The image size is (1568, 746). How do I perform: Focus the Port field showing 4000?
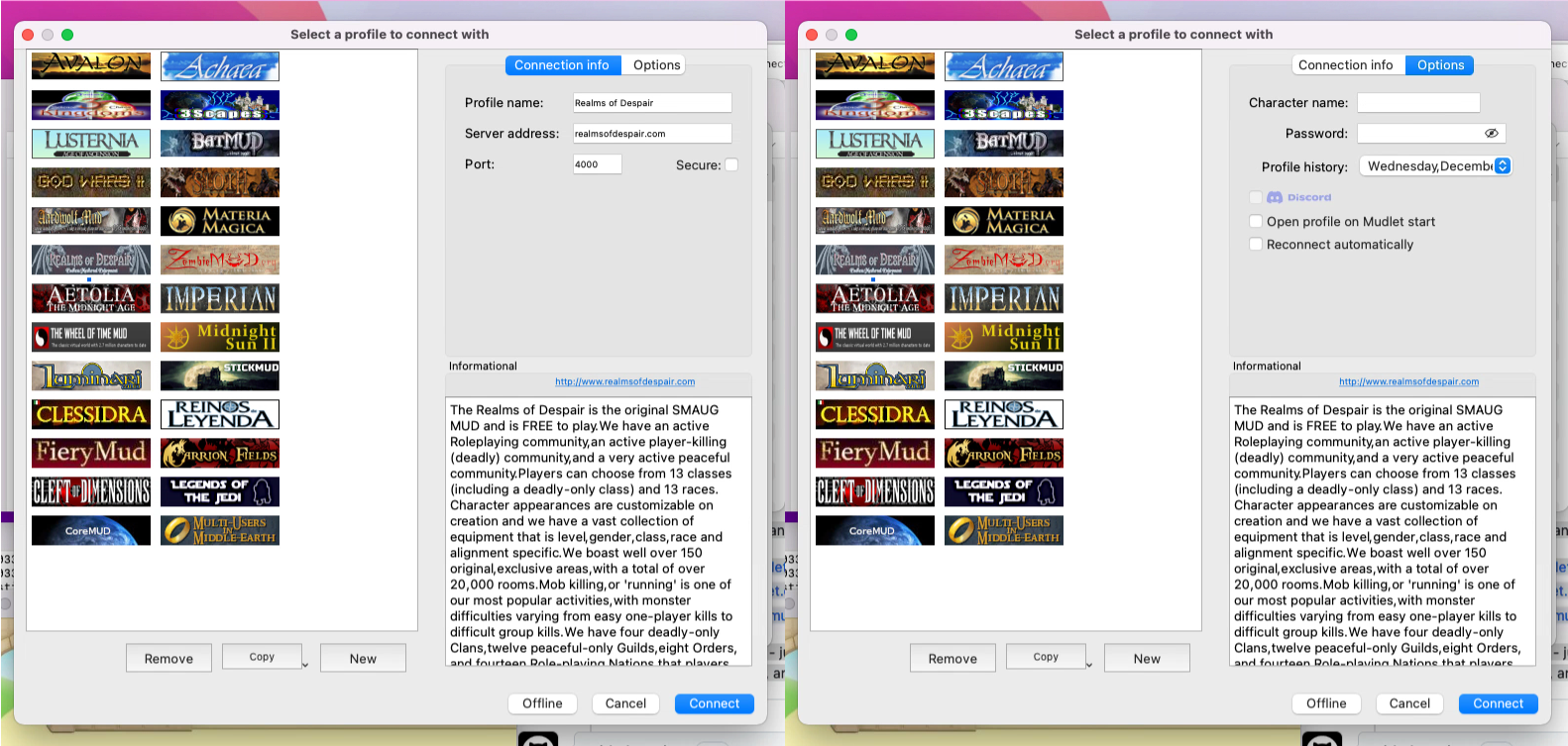[x=598, y=164]
